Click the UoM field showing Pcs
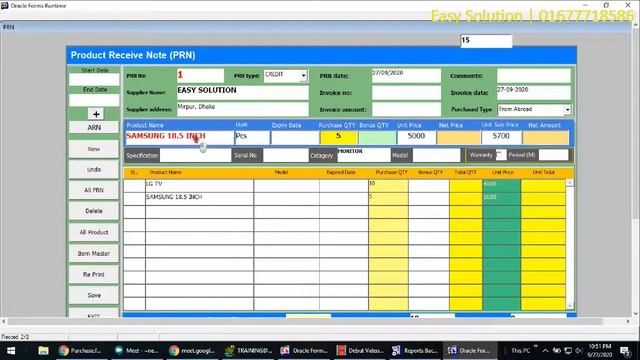 coord(252,137)
